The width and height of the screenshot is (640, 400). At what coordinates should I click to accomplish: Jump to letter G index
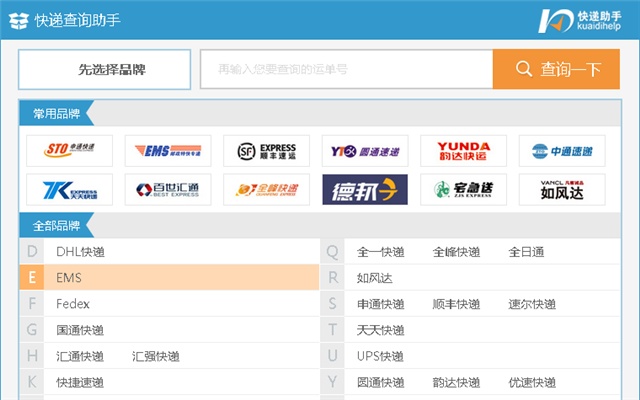click(x=32, y=330)
